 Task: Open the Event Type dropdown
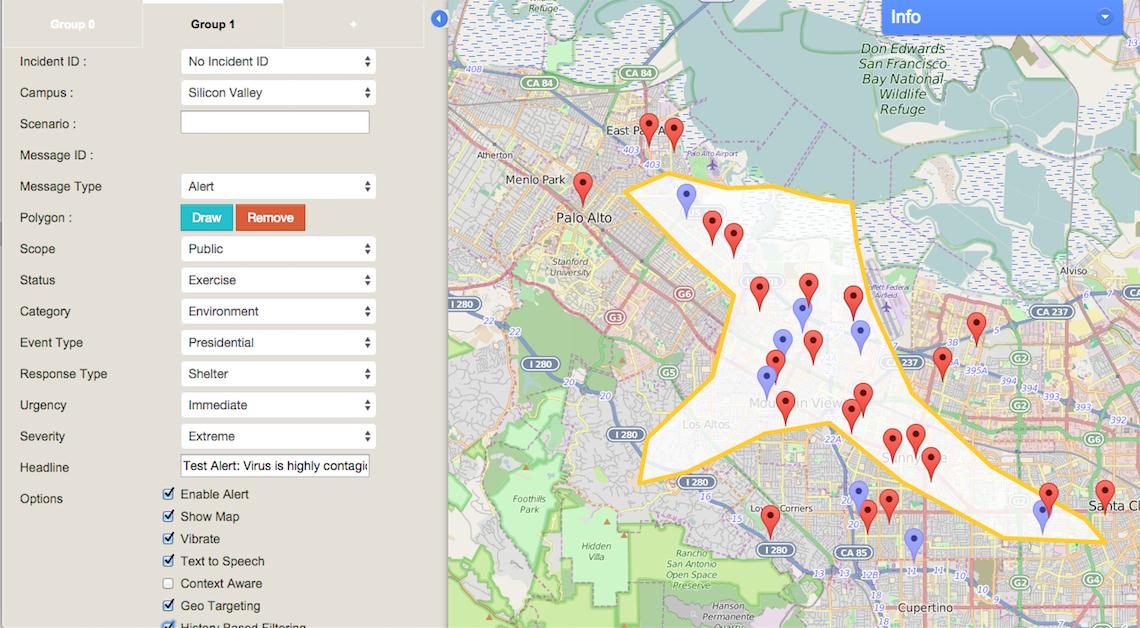(278, 343)
